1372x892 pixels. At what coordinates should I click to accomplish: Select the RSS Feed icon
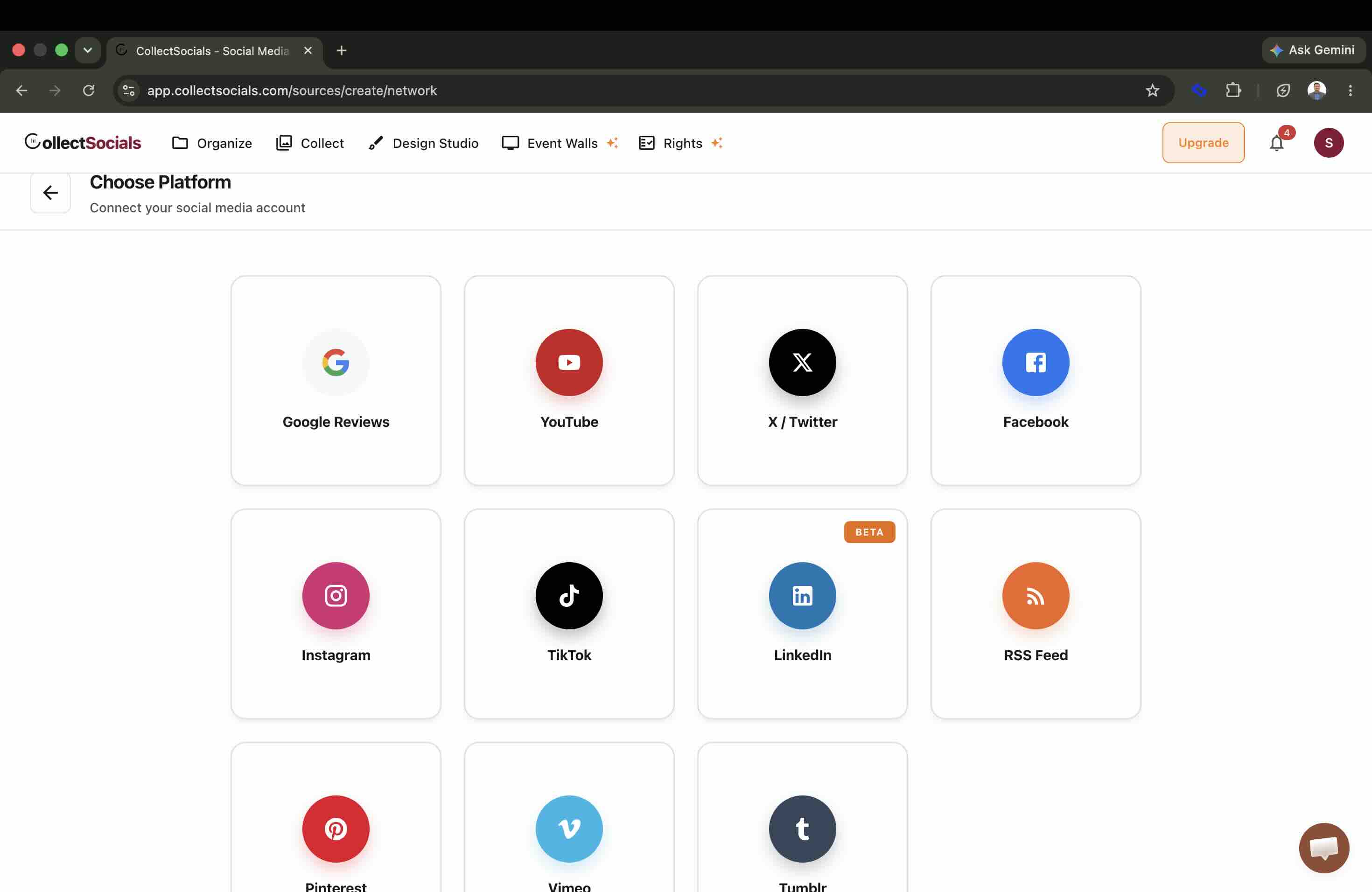click(1036, 596)
